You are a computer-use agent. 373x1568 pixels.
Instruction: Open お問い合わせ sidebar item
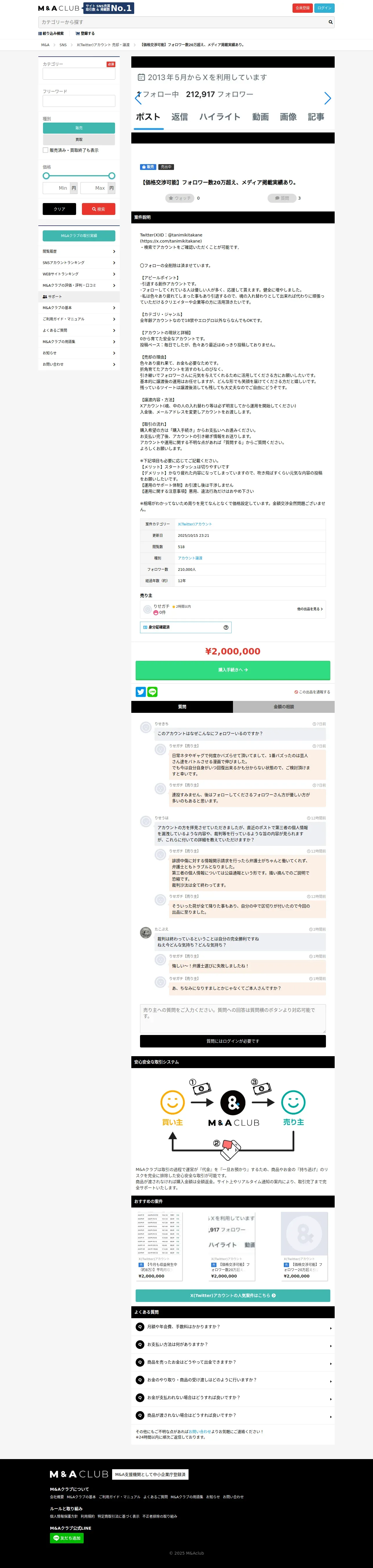coord(78,365)
